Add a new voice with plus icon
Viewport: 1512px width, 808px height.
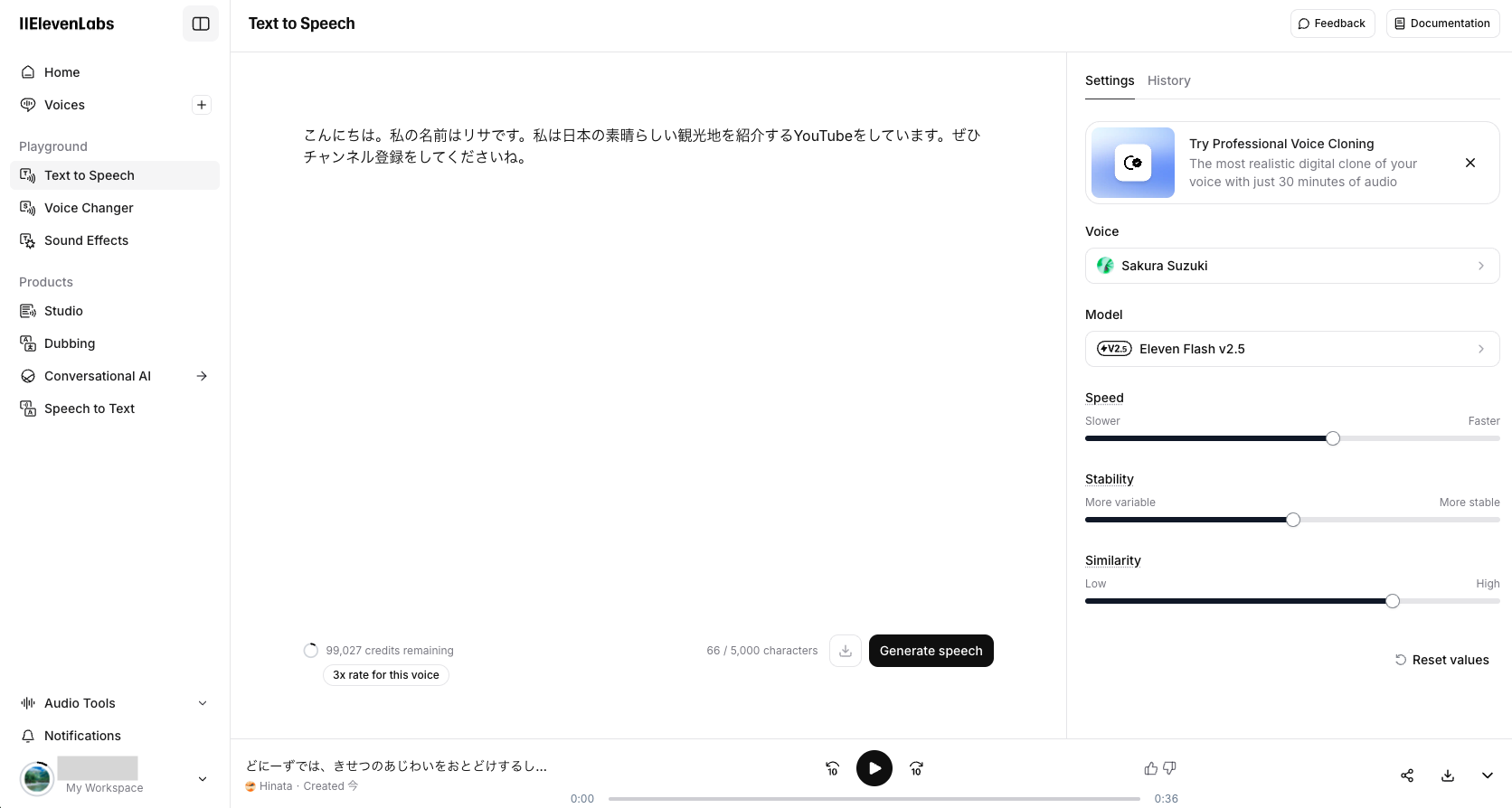pyautogui.click(x=202, y=105)
